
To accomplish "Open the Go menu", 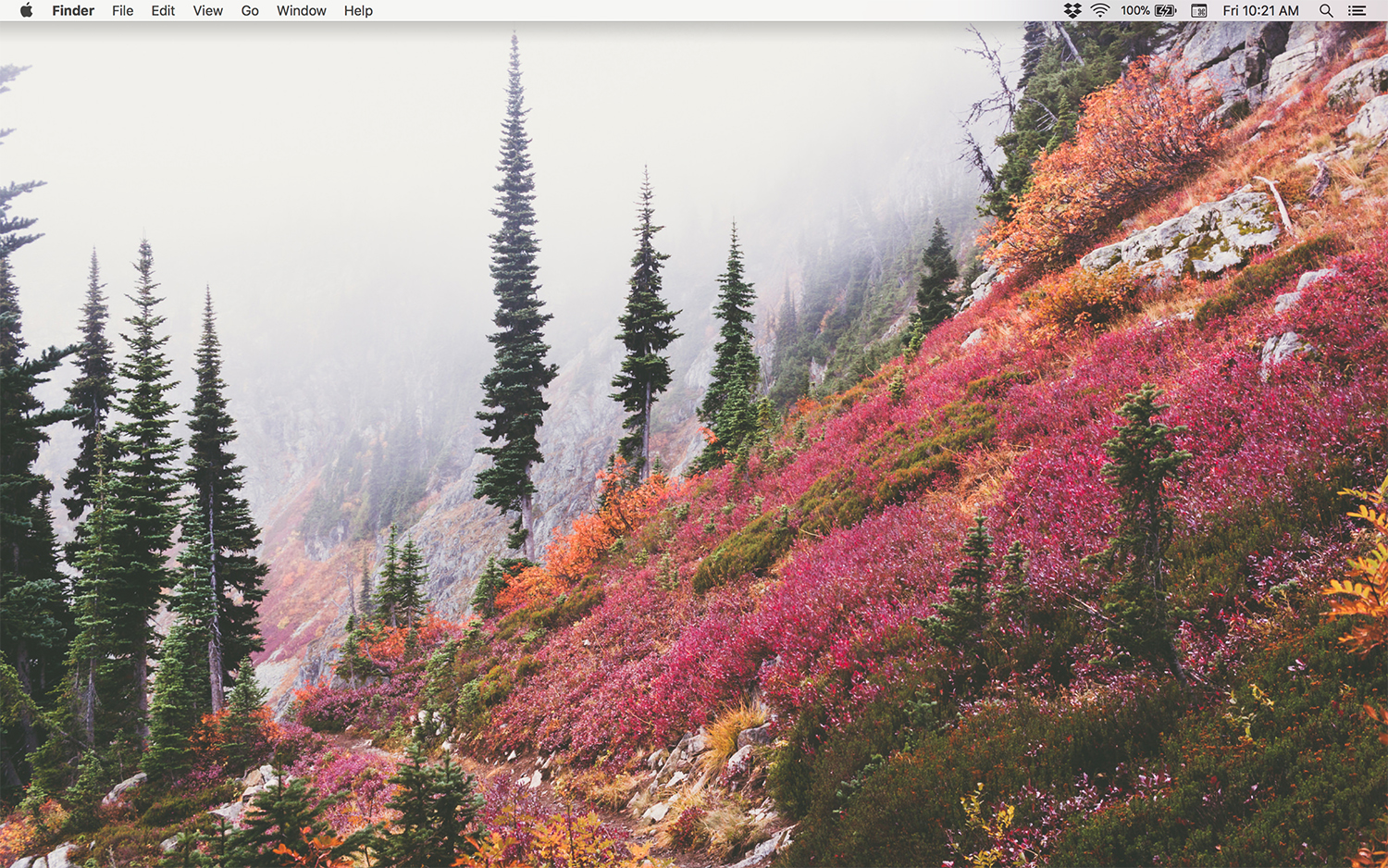I will tap(250, 10).
